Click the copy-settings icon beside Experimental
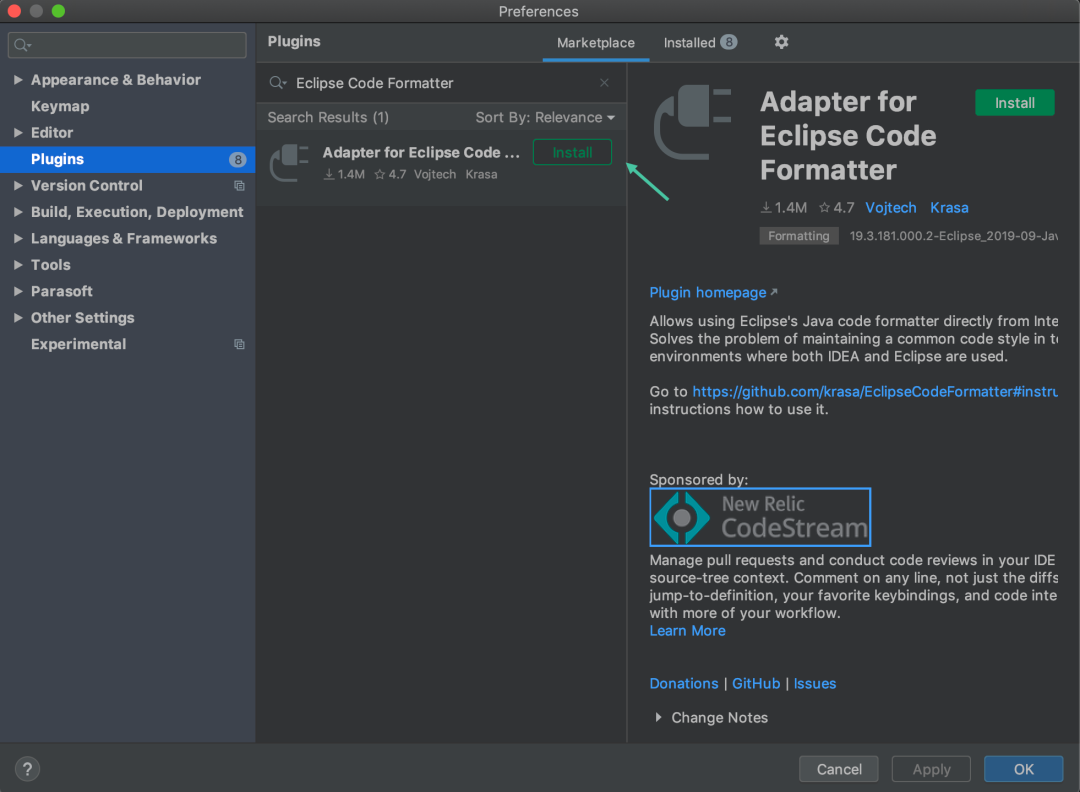Image resolution: width=1080 pixels, height=792 pixels. 239,343
